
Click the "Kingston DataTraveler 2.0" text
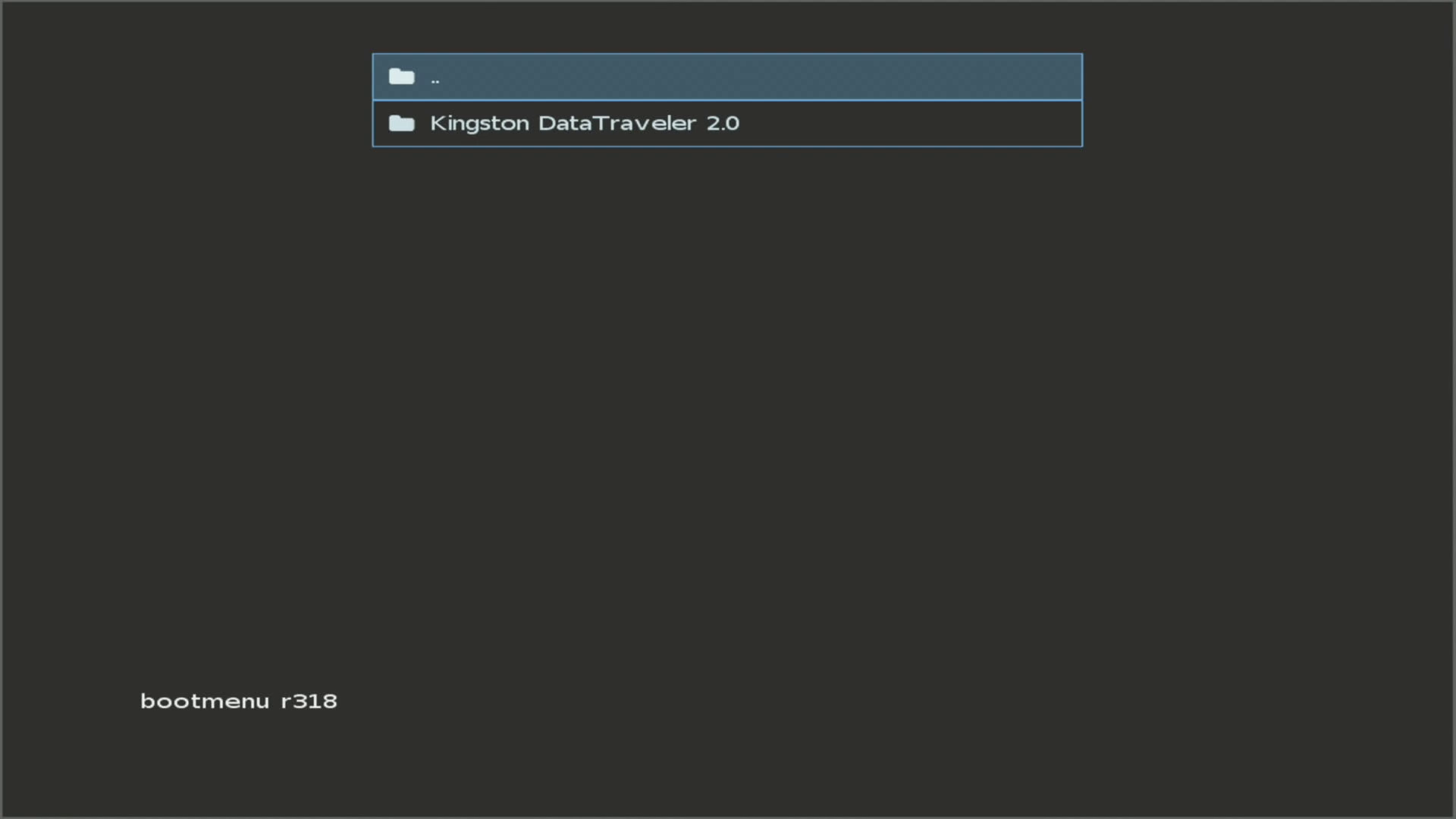(x=584, y=123)
